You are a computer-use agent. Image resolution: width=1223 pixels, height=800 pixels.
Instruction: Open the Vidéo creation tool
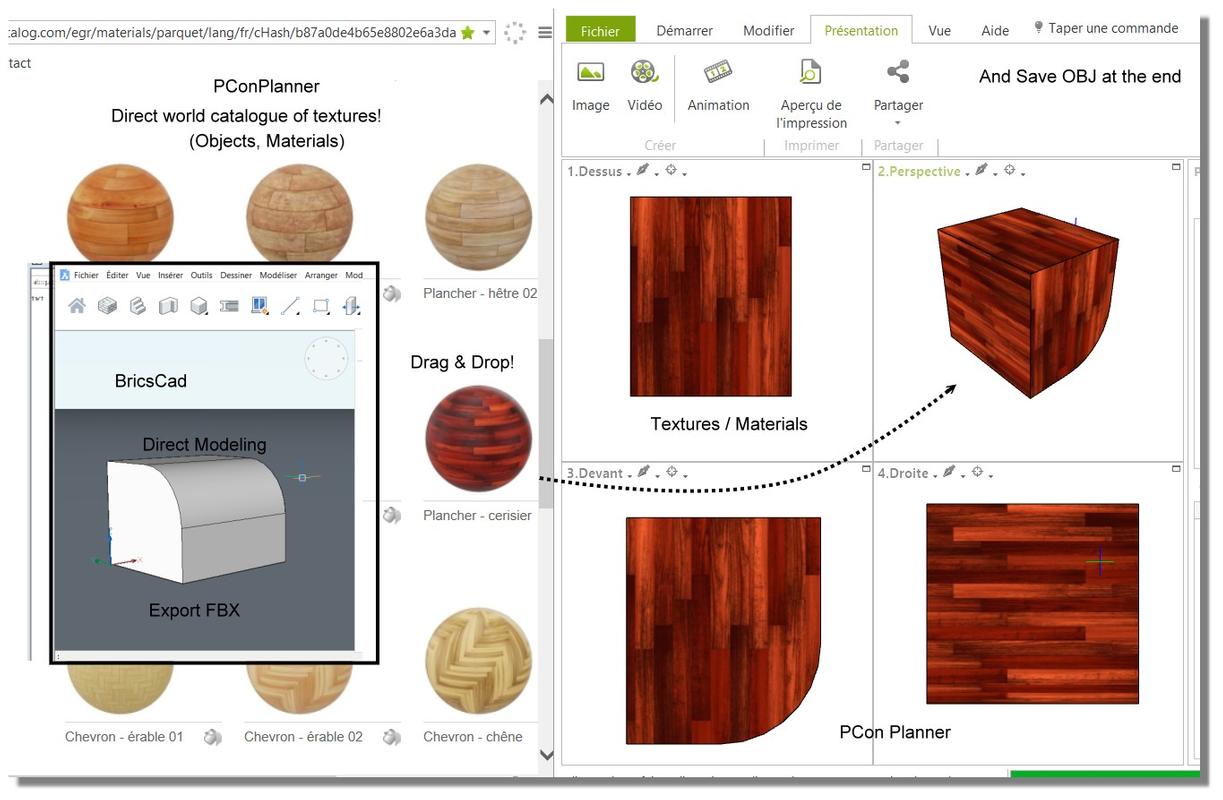point(644,73)
